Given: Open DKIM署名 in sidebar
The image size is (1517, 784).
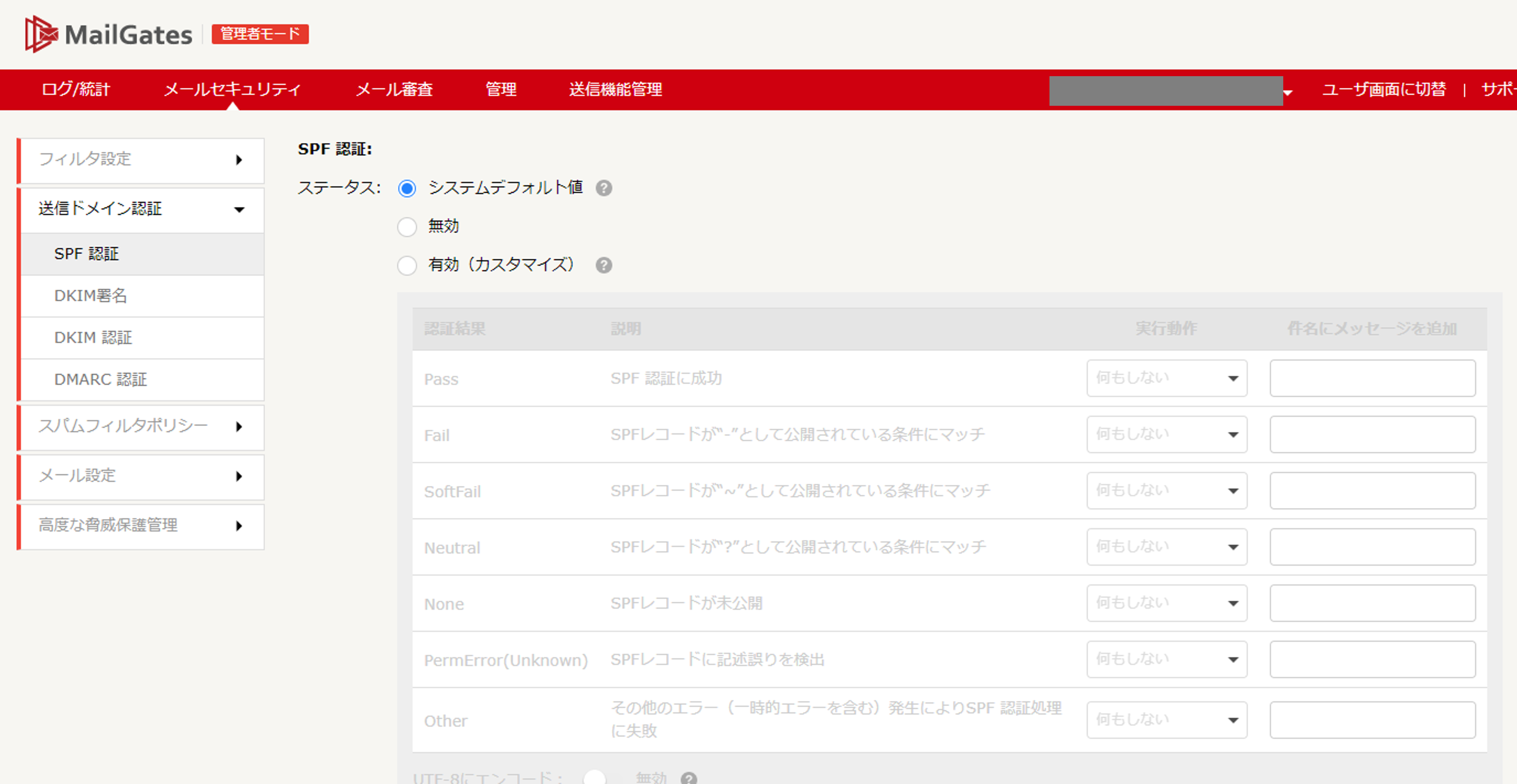Looking at the screenshot, I should click(x=91, y=295).
